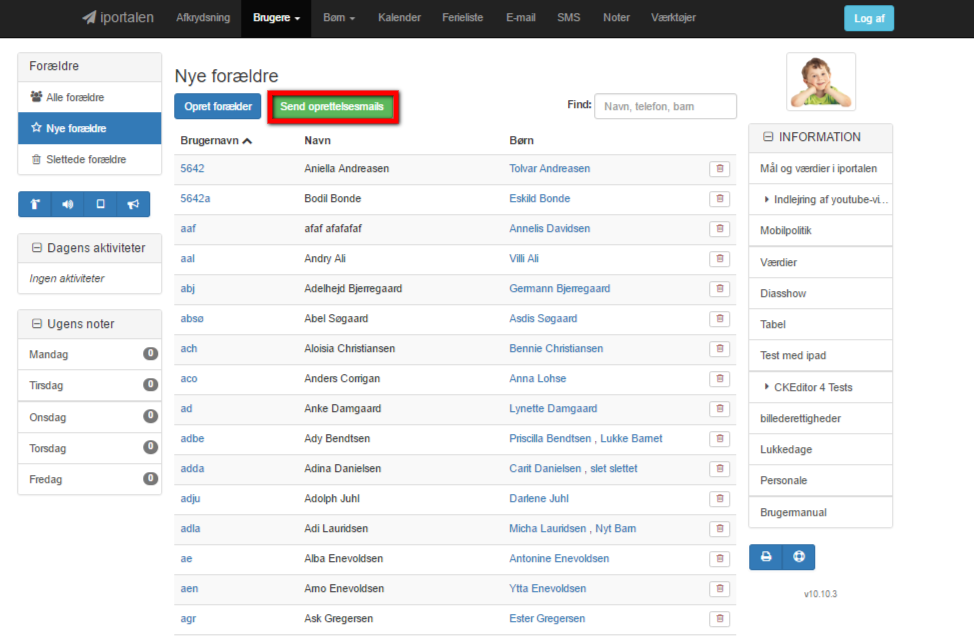
Task: Click the iportalen paper plane logo
Action: (118, 17)
